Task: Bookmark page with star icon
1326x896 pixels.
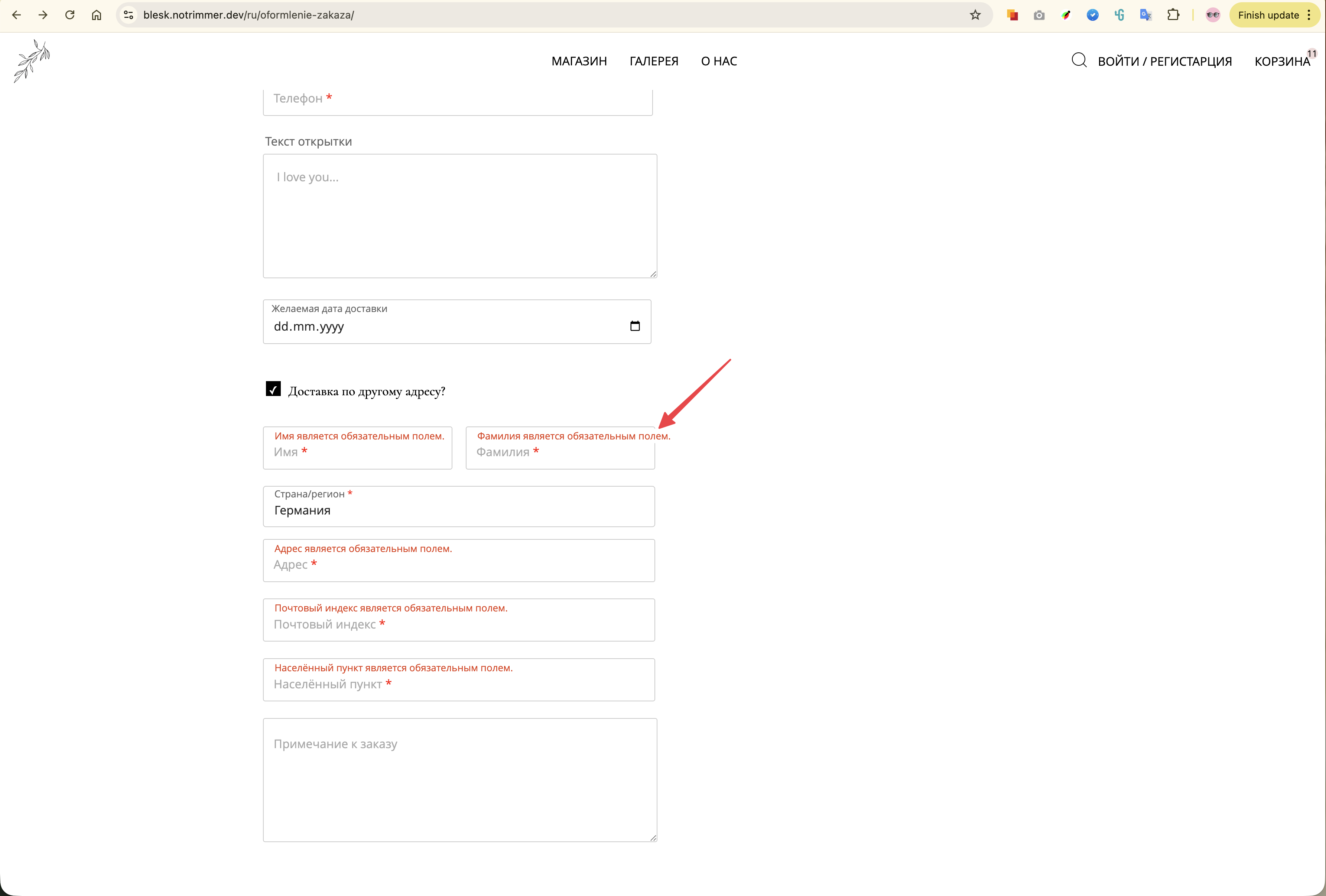Action: (x=975, y=15)
